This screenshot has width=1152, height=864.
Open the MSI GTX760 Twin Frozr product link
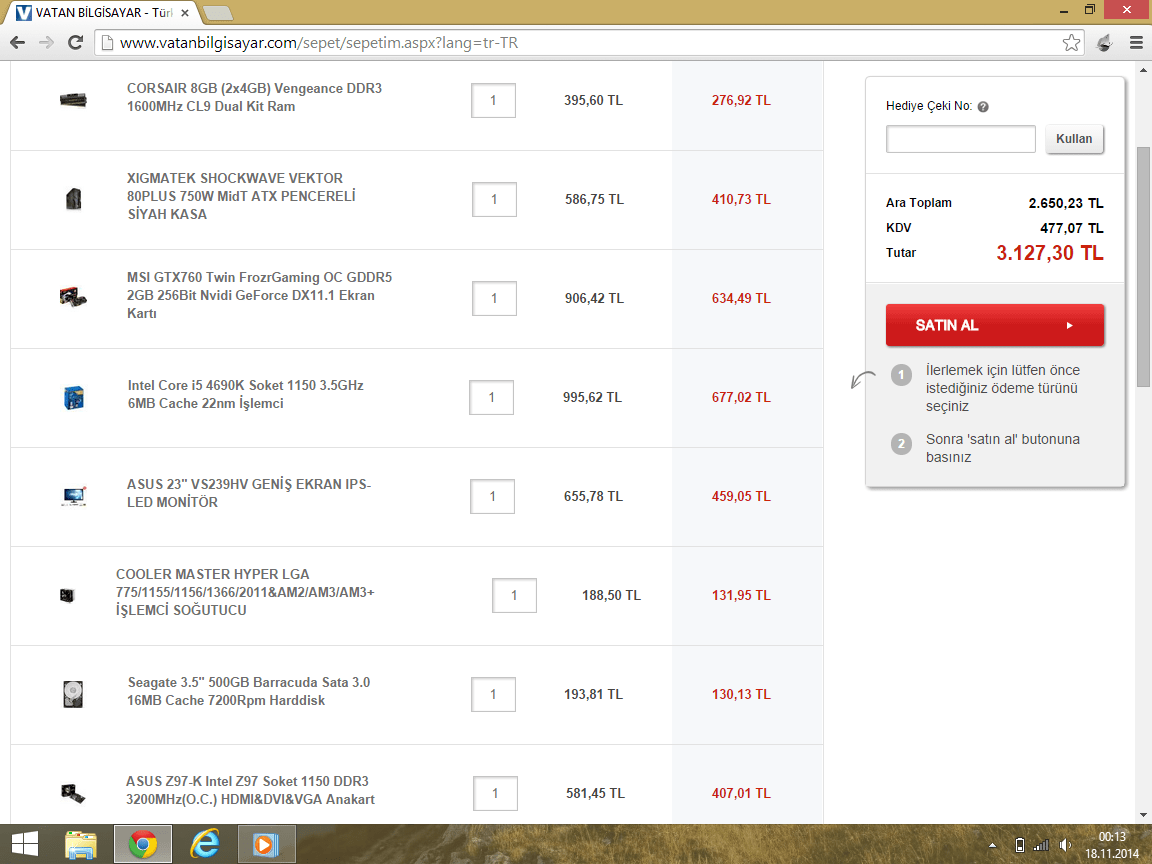[x=259, y=295]
